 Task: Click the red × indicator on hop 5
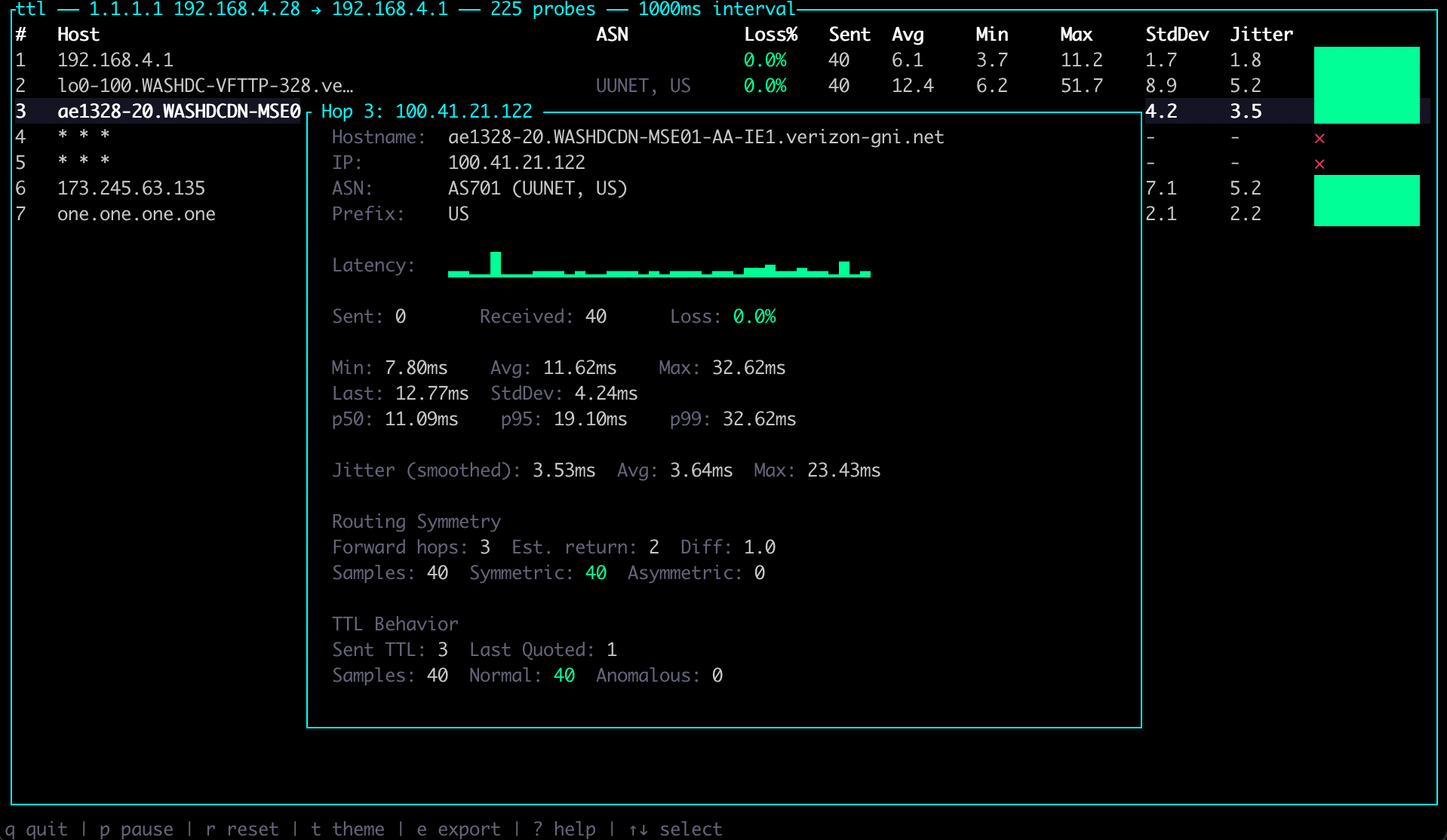(1319, 162)
